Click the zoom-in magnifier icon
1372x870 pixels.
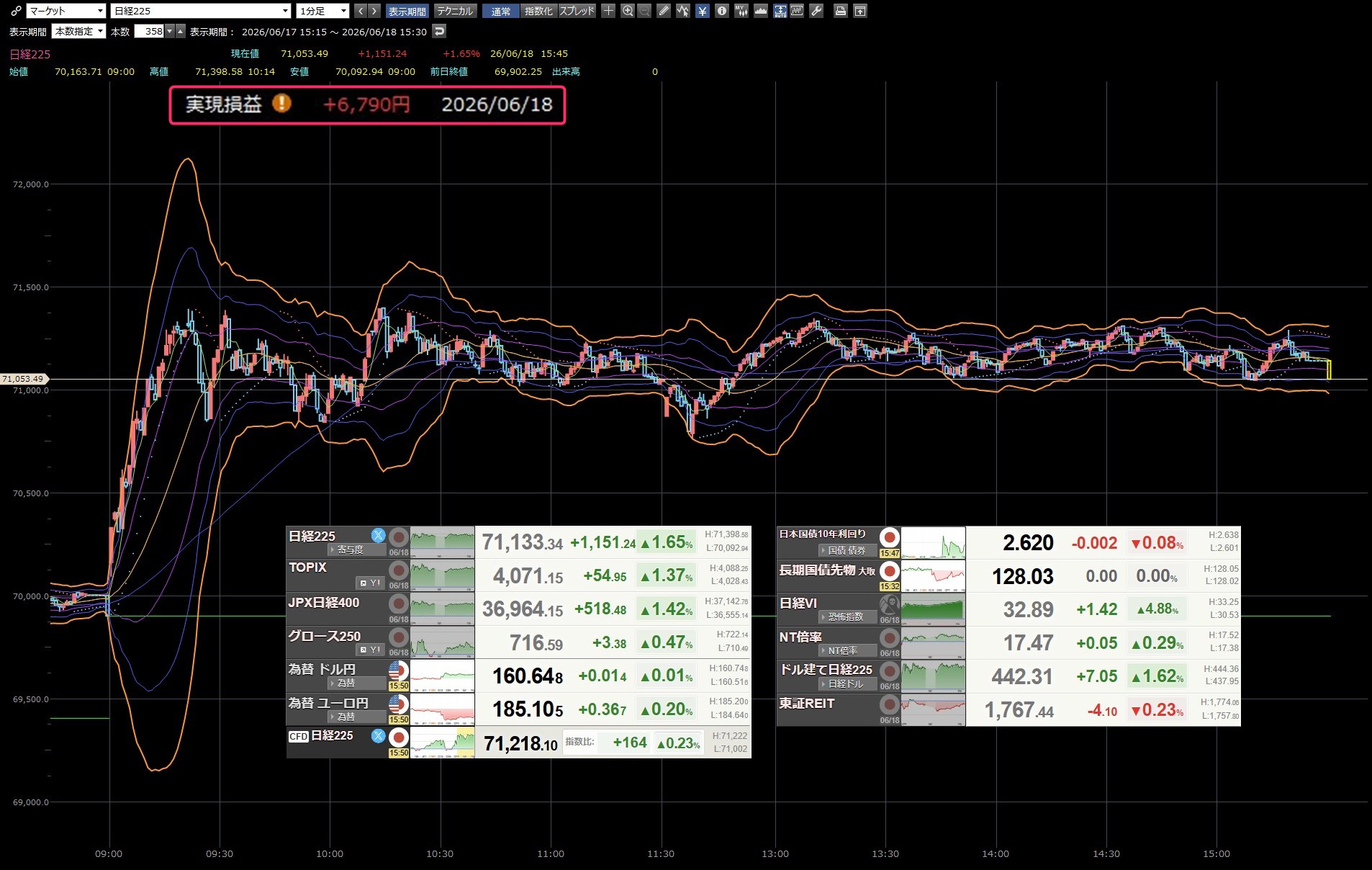(628, 11)
